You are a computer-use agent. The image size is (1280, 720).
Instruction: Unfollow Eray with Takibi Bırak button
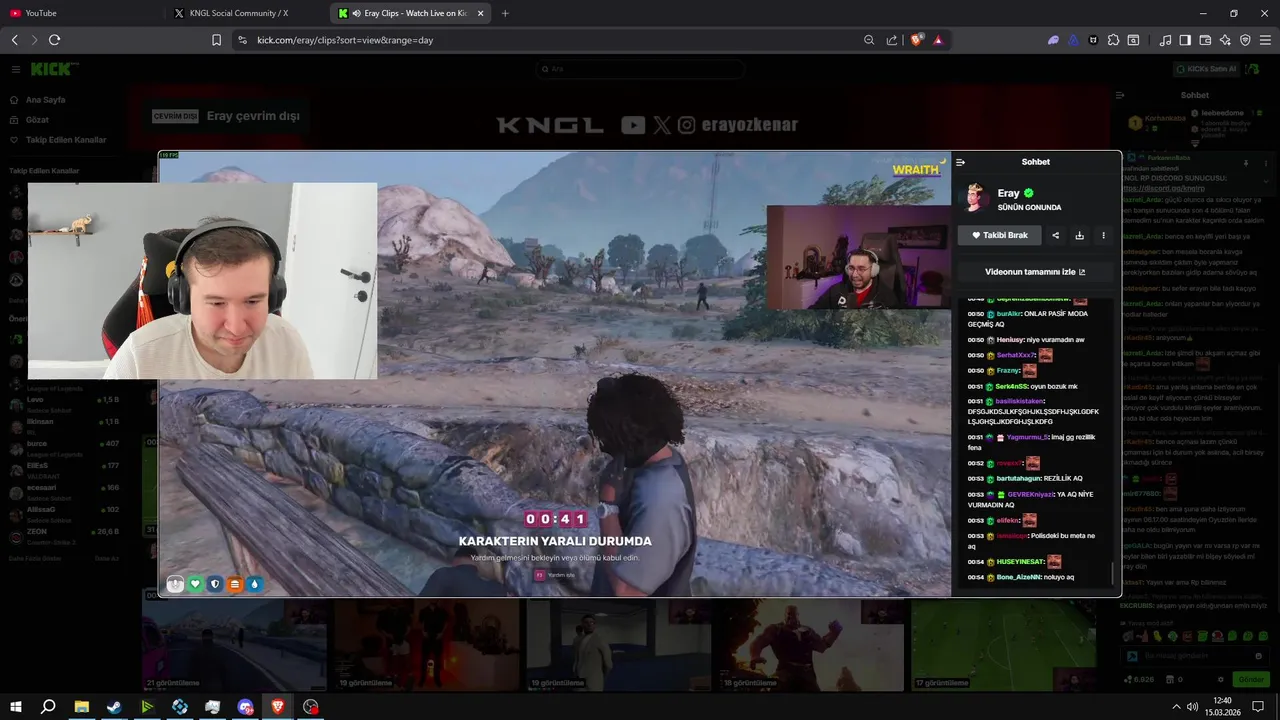pyautogui.click(x=1000, y=235)
